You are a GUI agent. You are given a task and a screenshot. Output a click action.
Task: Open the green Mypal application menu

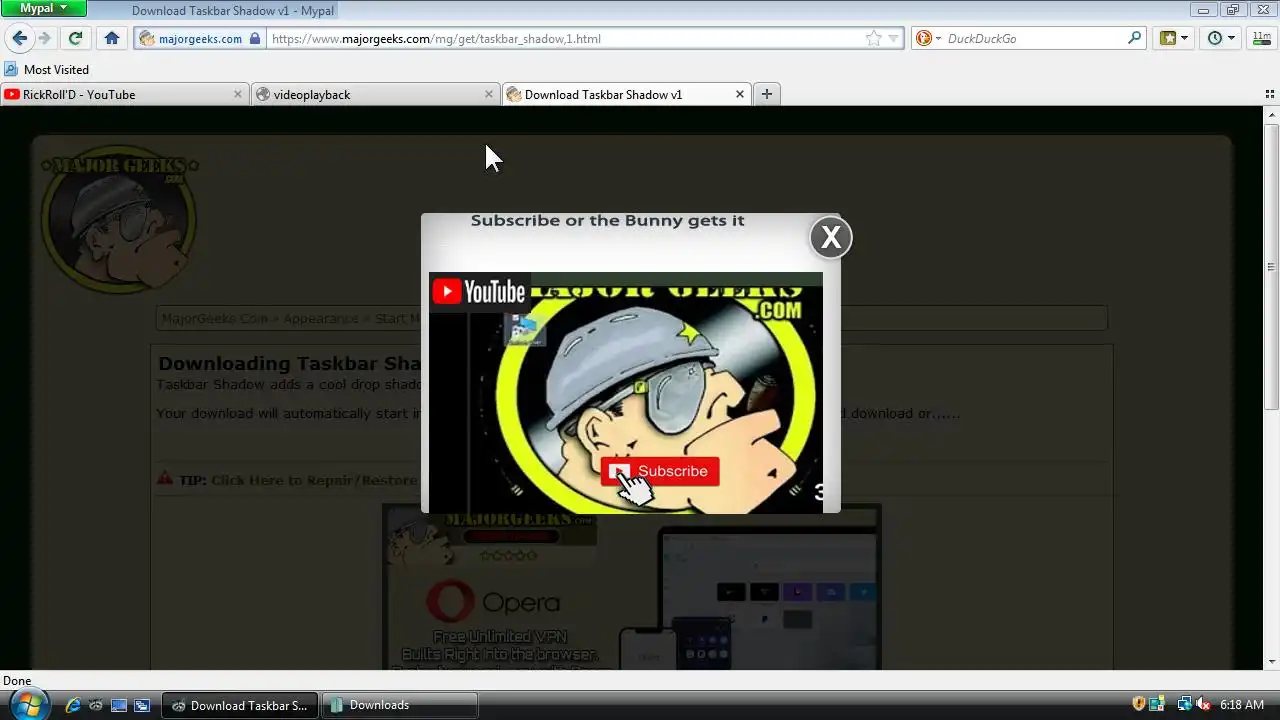tap(43, 8)
